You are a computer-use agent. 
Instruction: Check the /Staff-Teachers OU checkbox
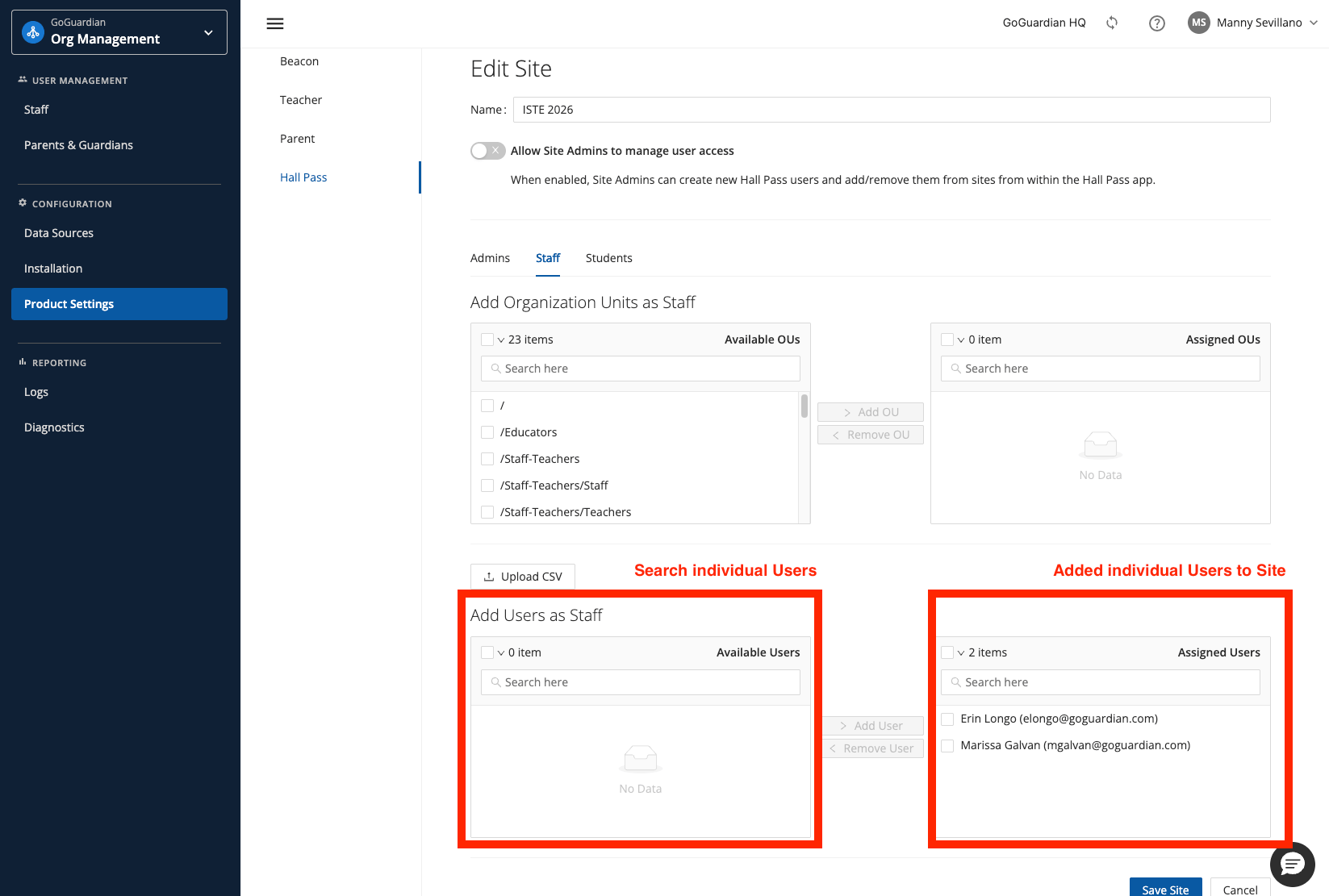point(487,459)
